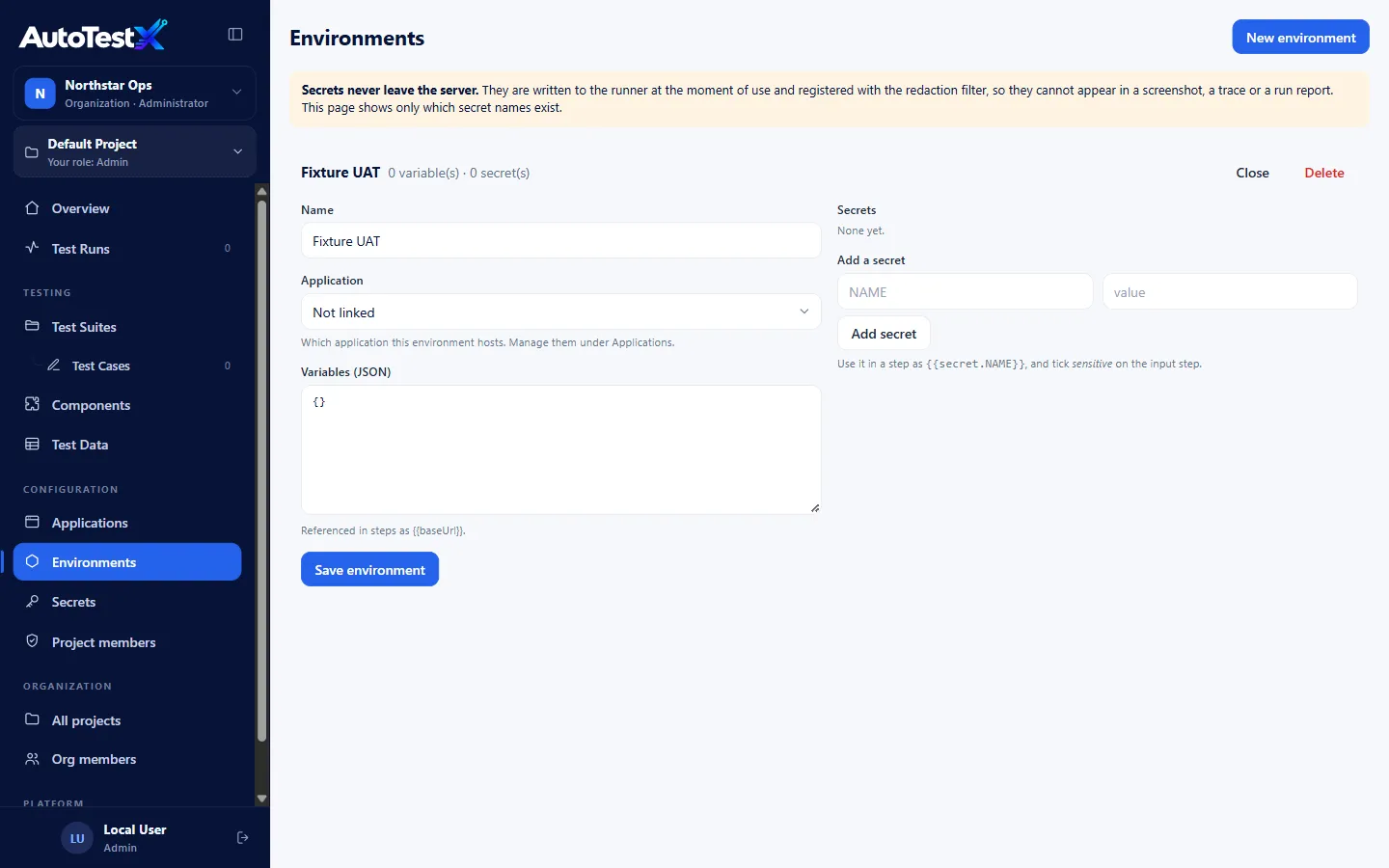Screen dimensions: 1389x868
Task: Open Test Cases sub-item
Action: click(x=139, y=366)
